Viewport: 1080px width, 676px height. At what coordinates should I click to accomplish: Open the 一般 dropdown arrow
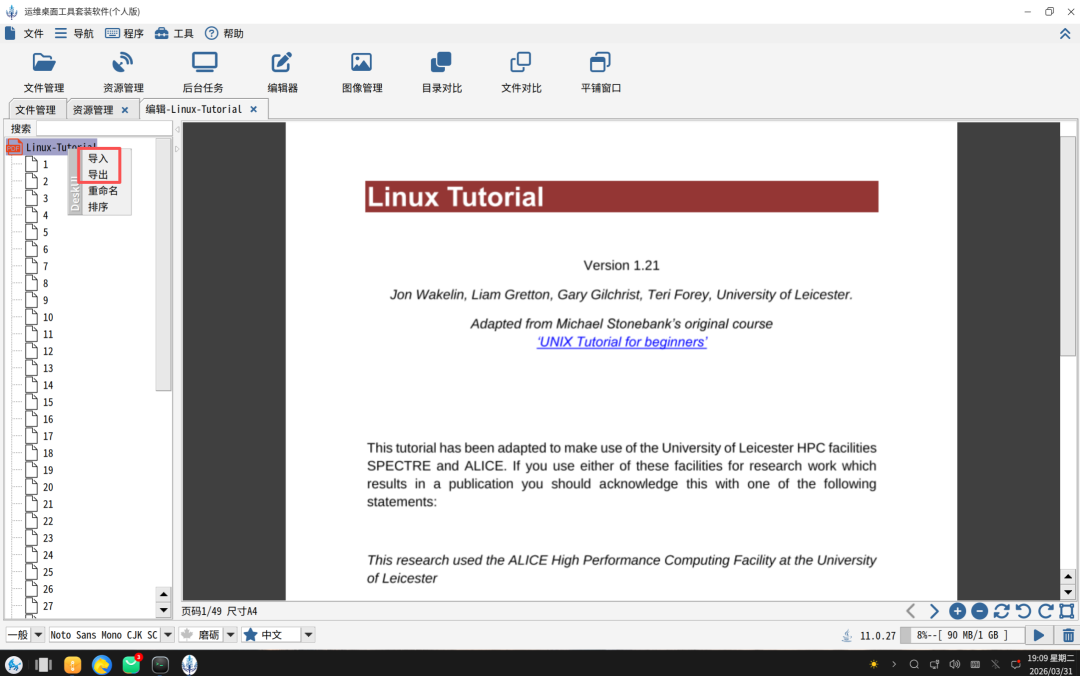click(x=38, y=635)
